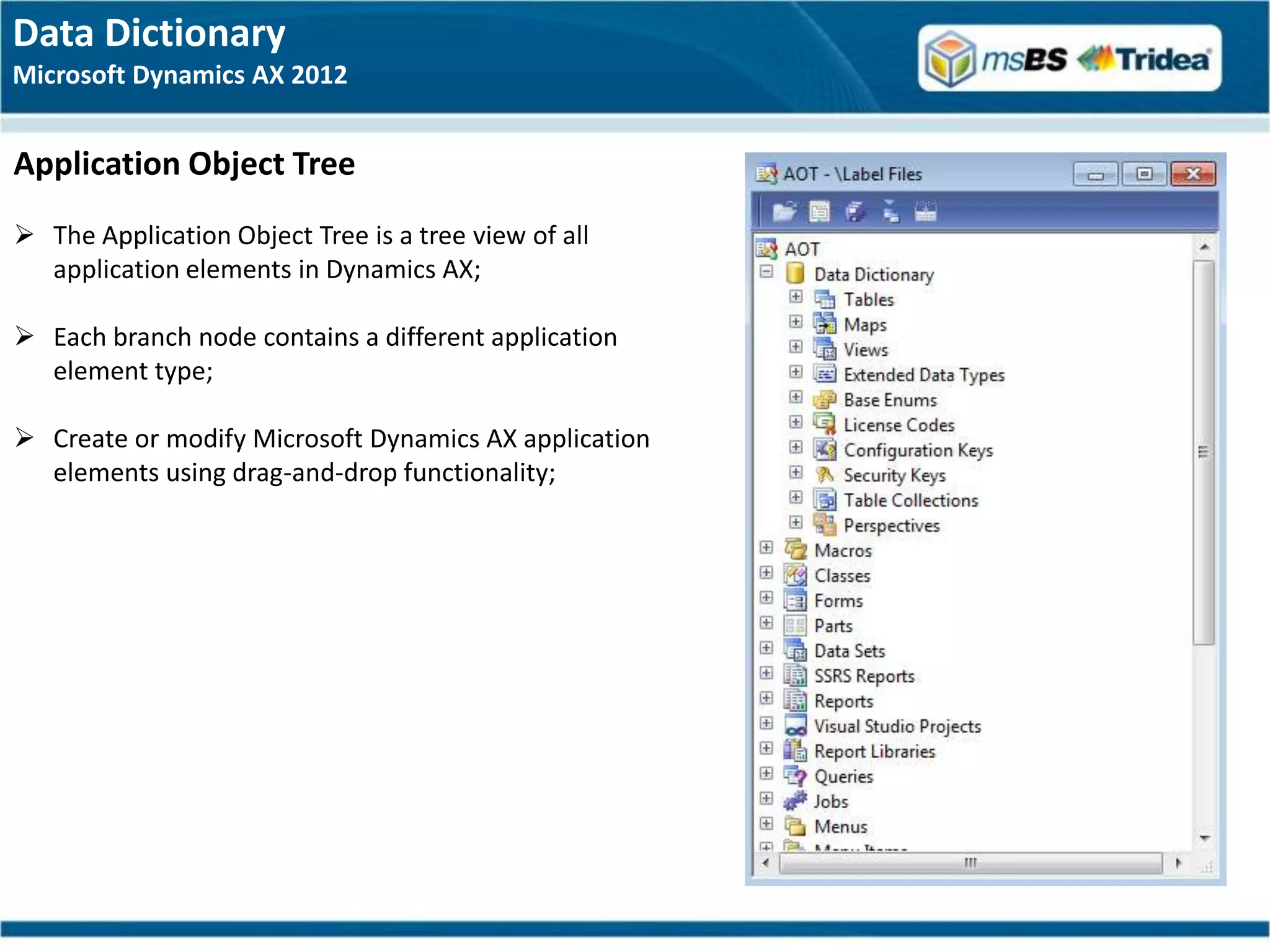Image resolution: width=1270 pixels, height=952 pixels.
Task: Select the Reports tree label
Action: (x=843, y=702)
